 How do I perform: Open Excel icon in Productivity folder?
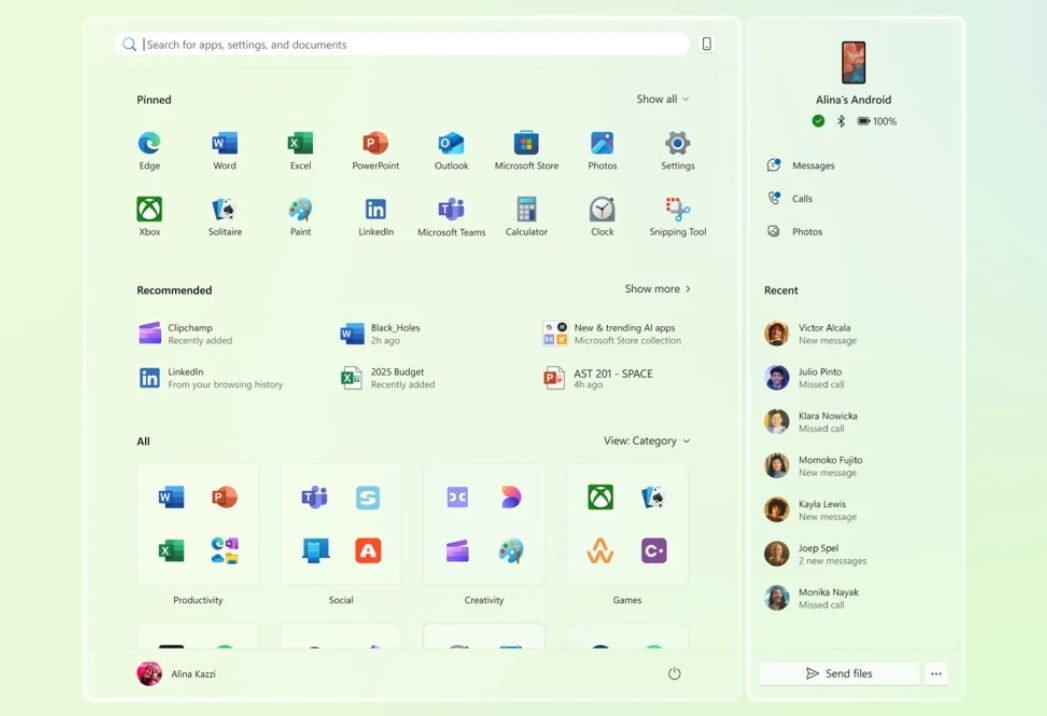coord(171,551)
